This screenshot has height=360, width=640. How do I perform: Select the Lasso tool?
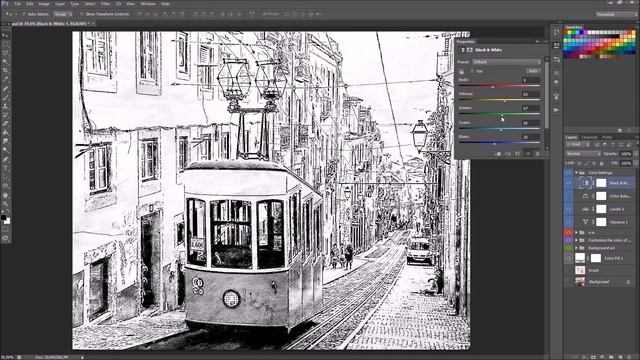[x=5, y=53]
